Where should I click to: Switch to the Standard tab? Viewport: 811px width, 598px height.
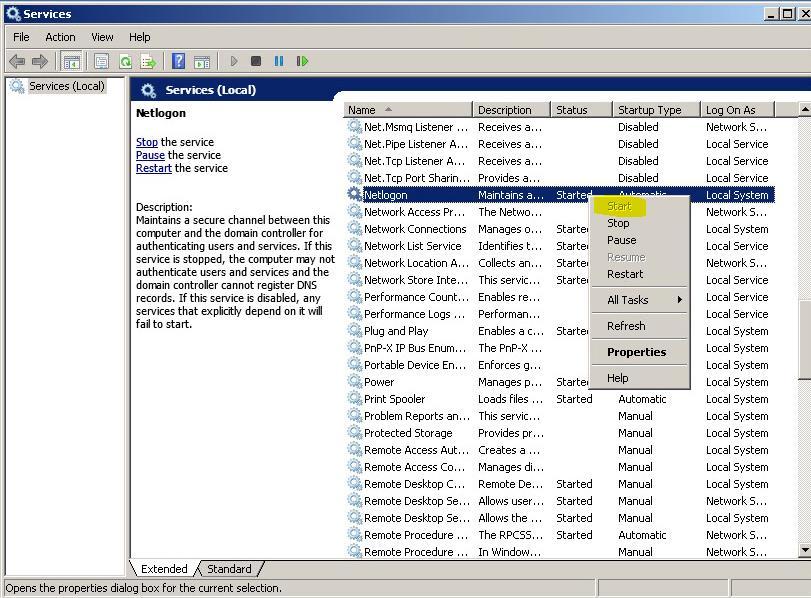click(x=229, y=569)
